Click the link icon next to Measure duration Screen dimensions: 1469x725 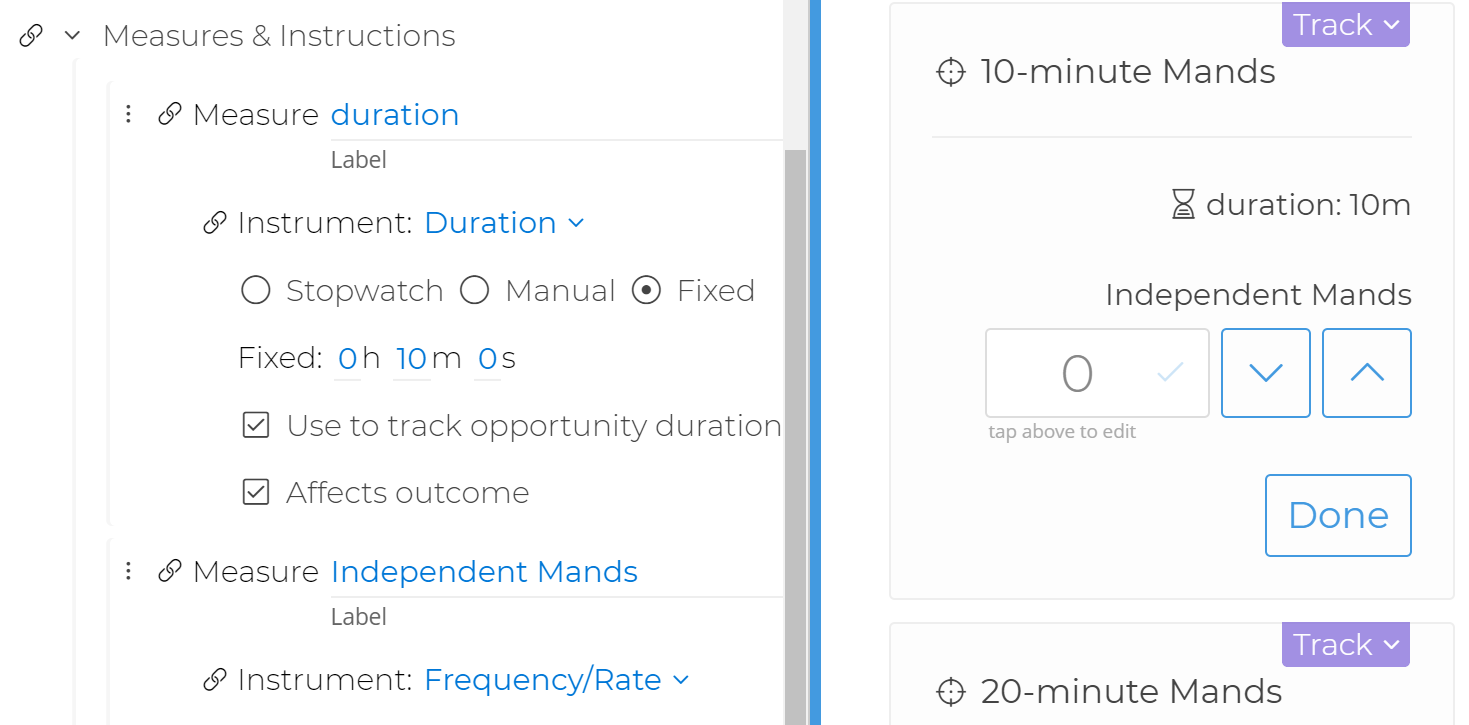(168, 113)
